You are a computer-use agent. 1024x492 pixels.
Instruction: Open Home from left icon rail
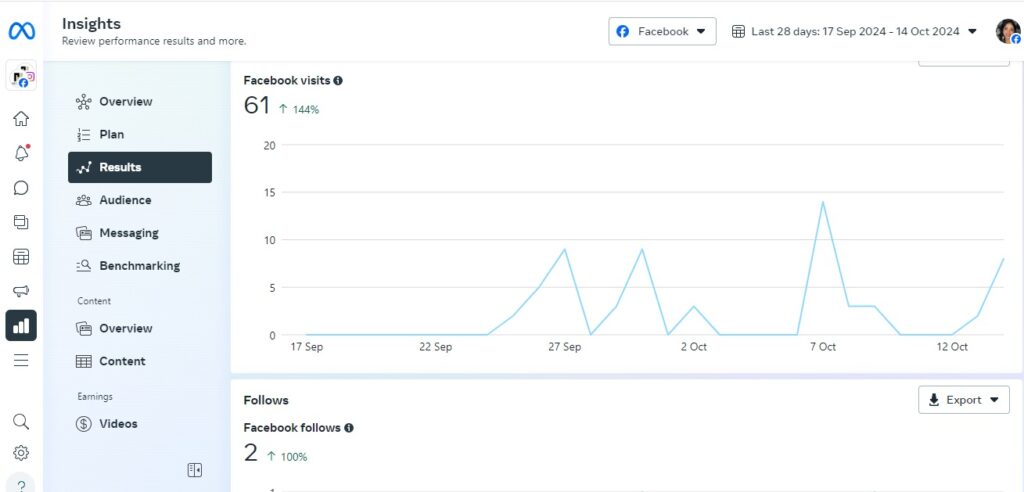[21, 119]
